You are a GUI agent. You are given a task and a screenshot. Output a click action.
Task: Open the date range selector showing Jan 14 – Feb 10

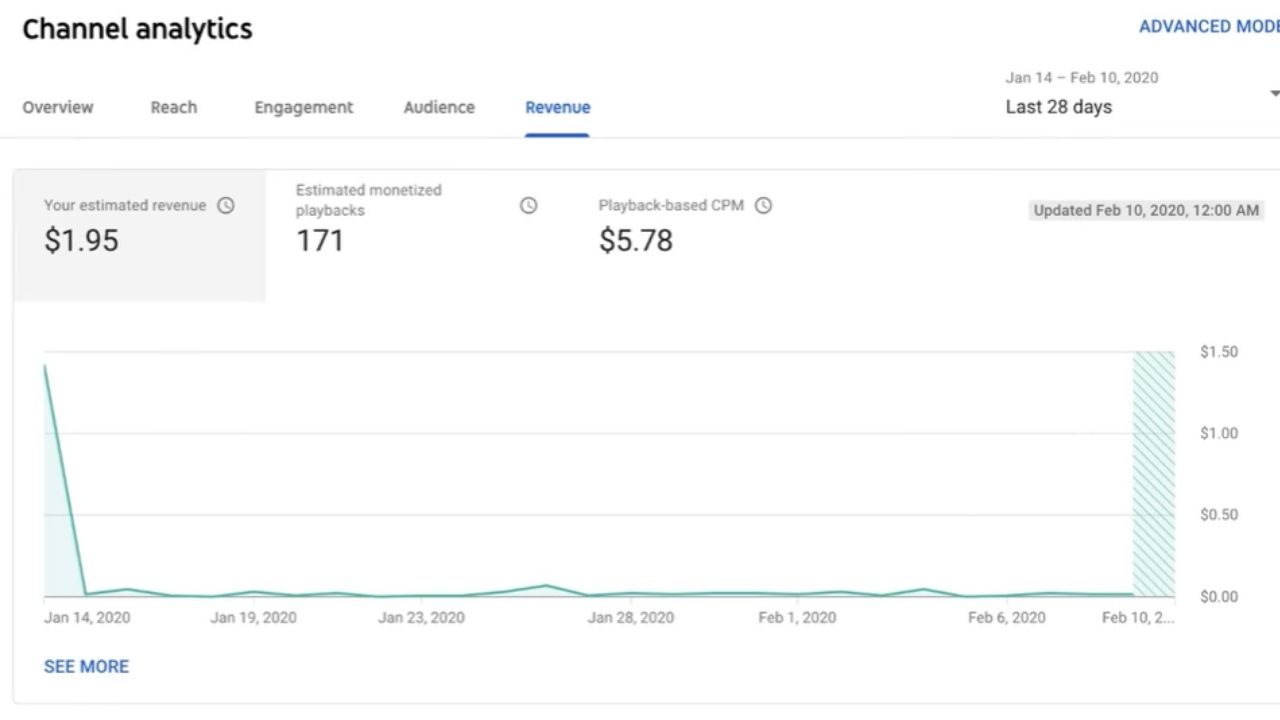pyautogui.click(x=1081, y=77)
